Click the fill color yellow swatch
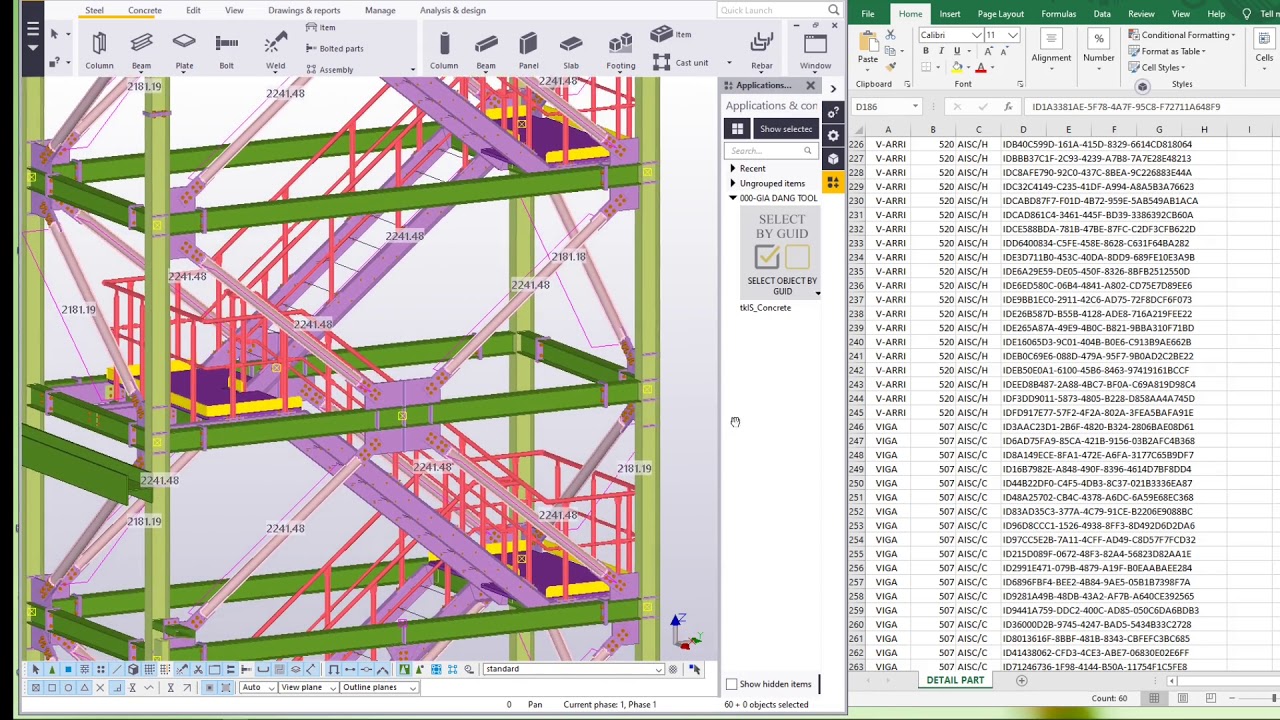 (x=957, y=67)
